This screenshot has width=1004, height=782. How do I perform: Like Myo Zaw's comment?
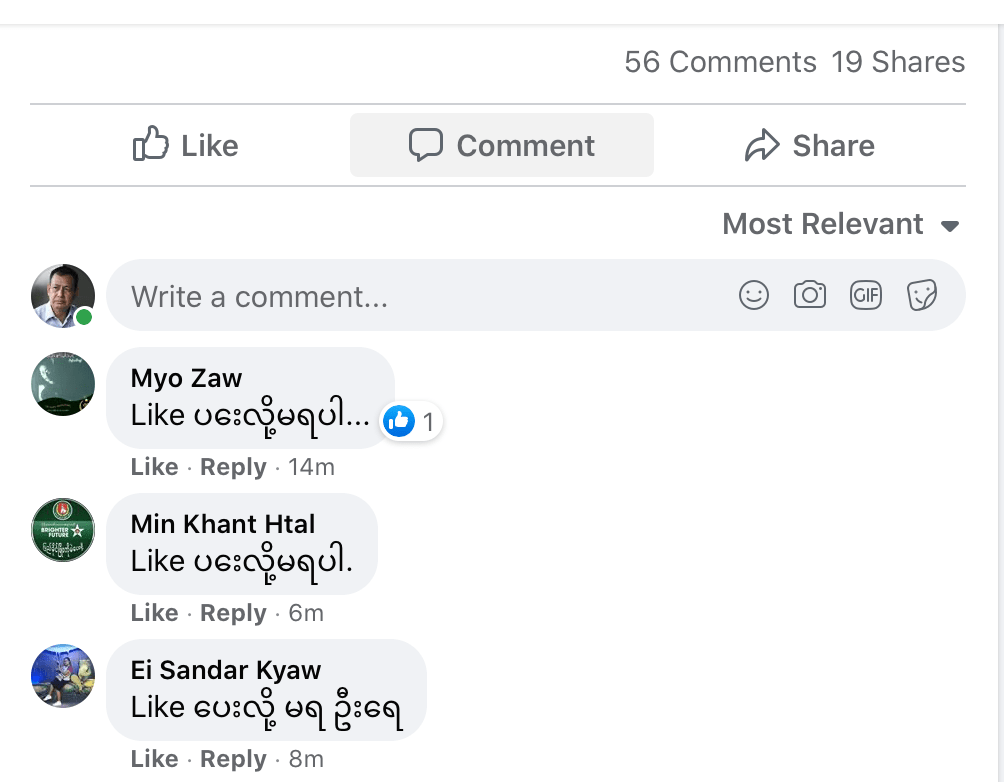pos(154,467)
